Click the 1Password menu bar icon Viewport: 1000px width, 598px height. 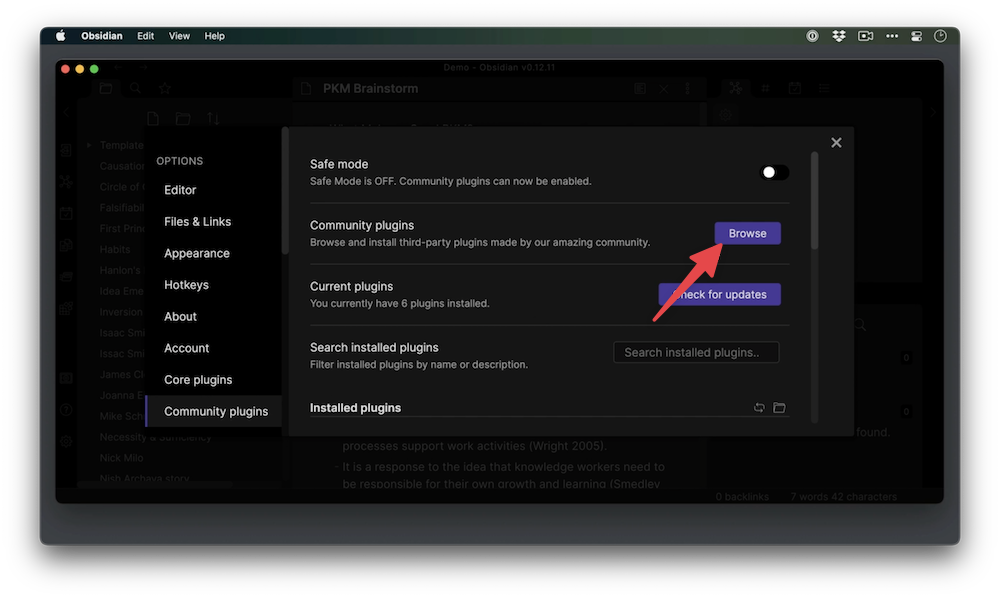click(812, 36)
